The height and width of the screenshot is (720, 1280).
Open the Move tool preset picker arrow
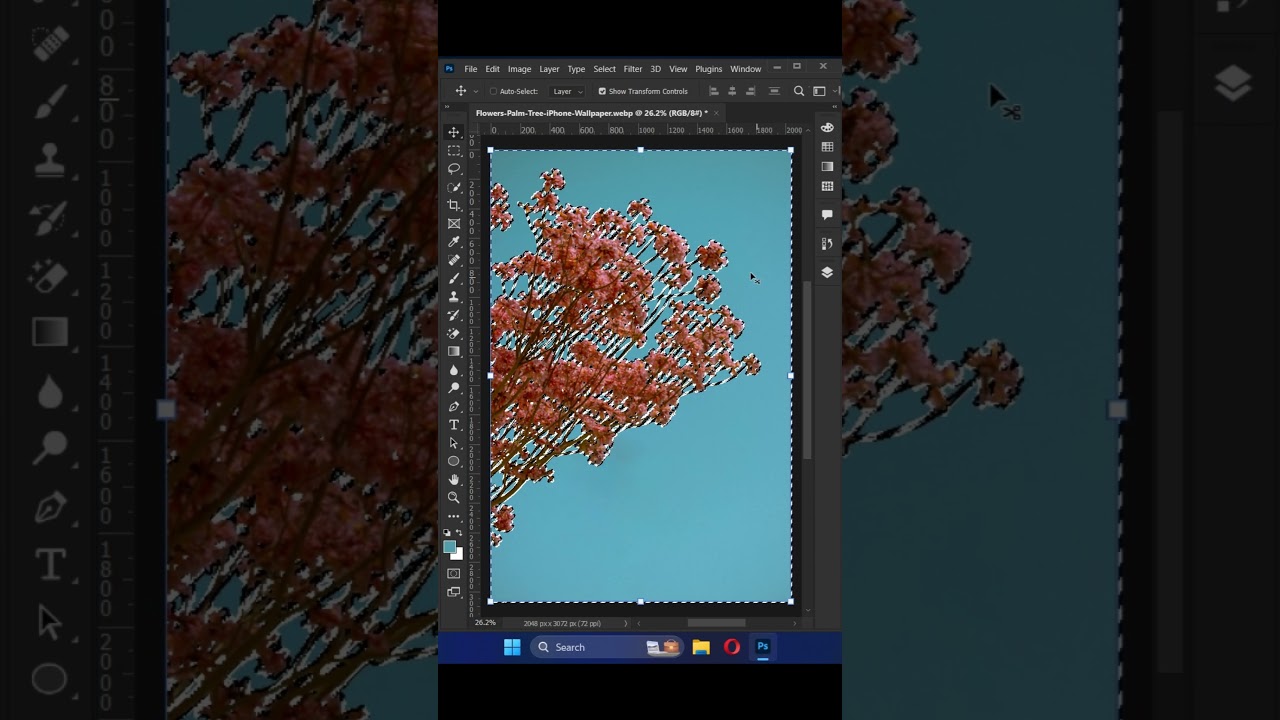pyautogui.click(x=476, y=91)
